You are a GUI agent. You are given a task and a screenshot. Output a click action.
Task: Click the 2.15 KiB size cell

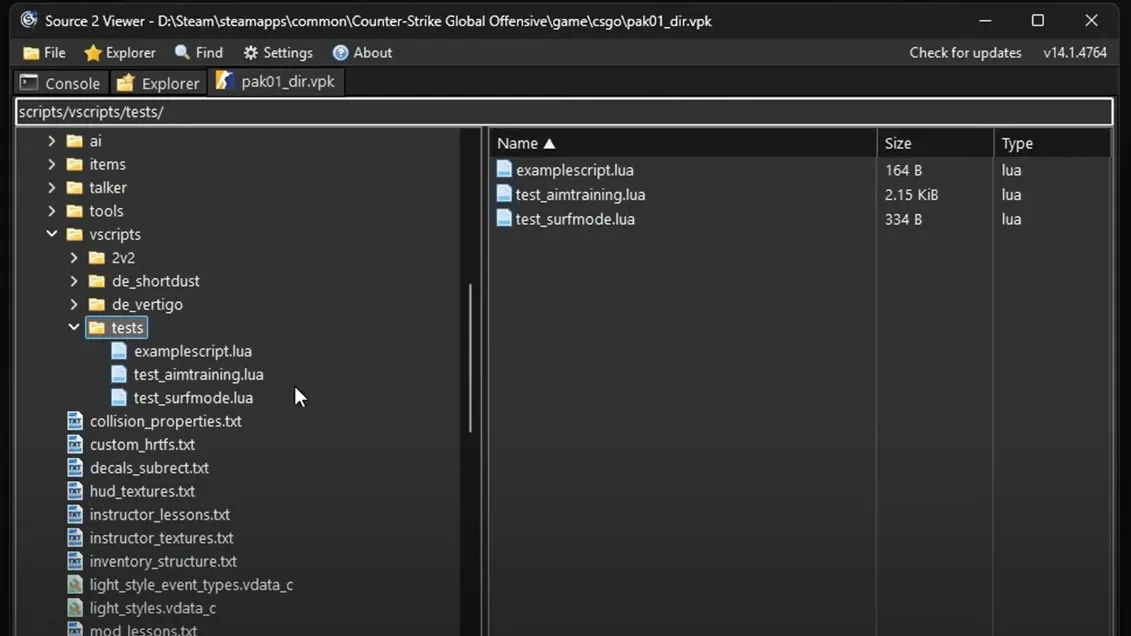tap(911, 195)
